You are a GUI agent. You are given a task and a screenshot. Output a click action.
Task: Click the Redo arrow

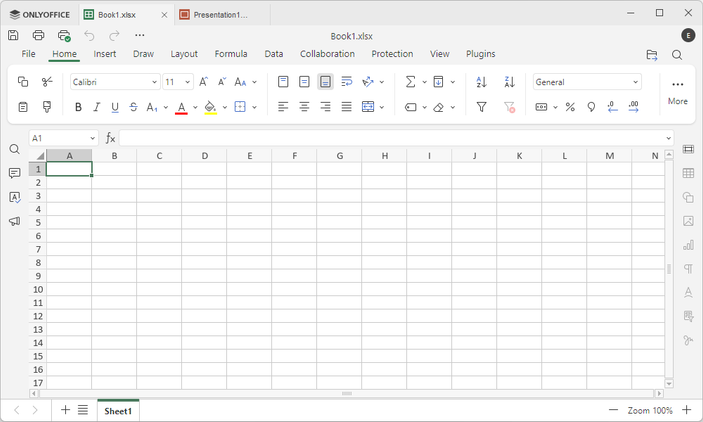click(x=115, y=35)
